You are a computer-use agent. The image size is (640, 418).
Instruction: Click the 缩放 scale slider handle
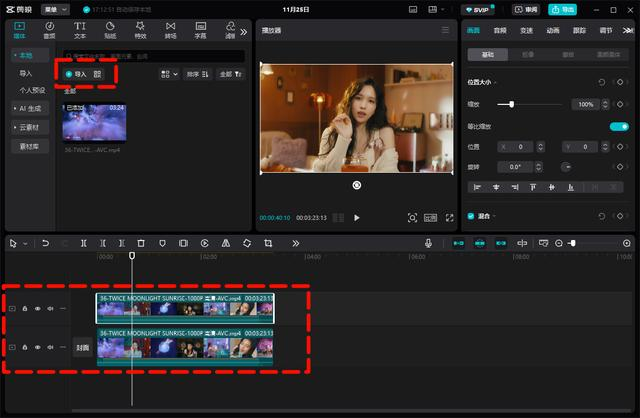point(512,104)
